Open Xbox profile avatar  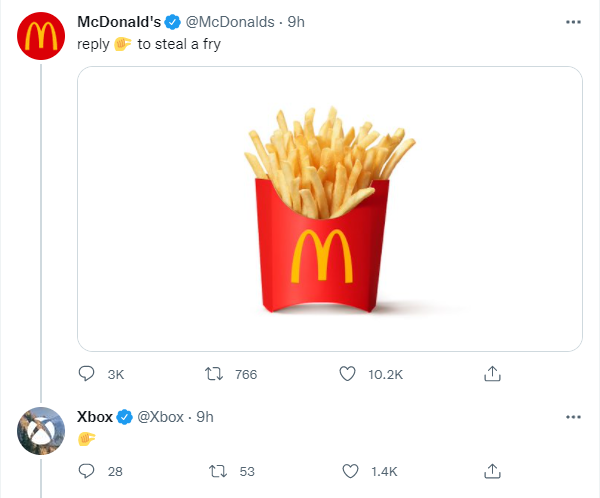(40, 431)
